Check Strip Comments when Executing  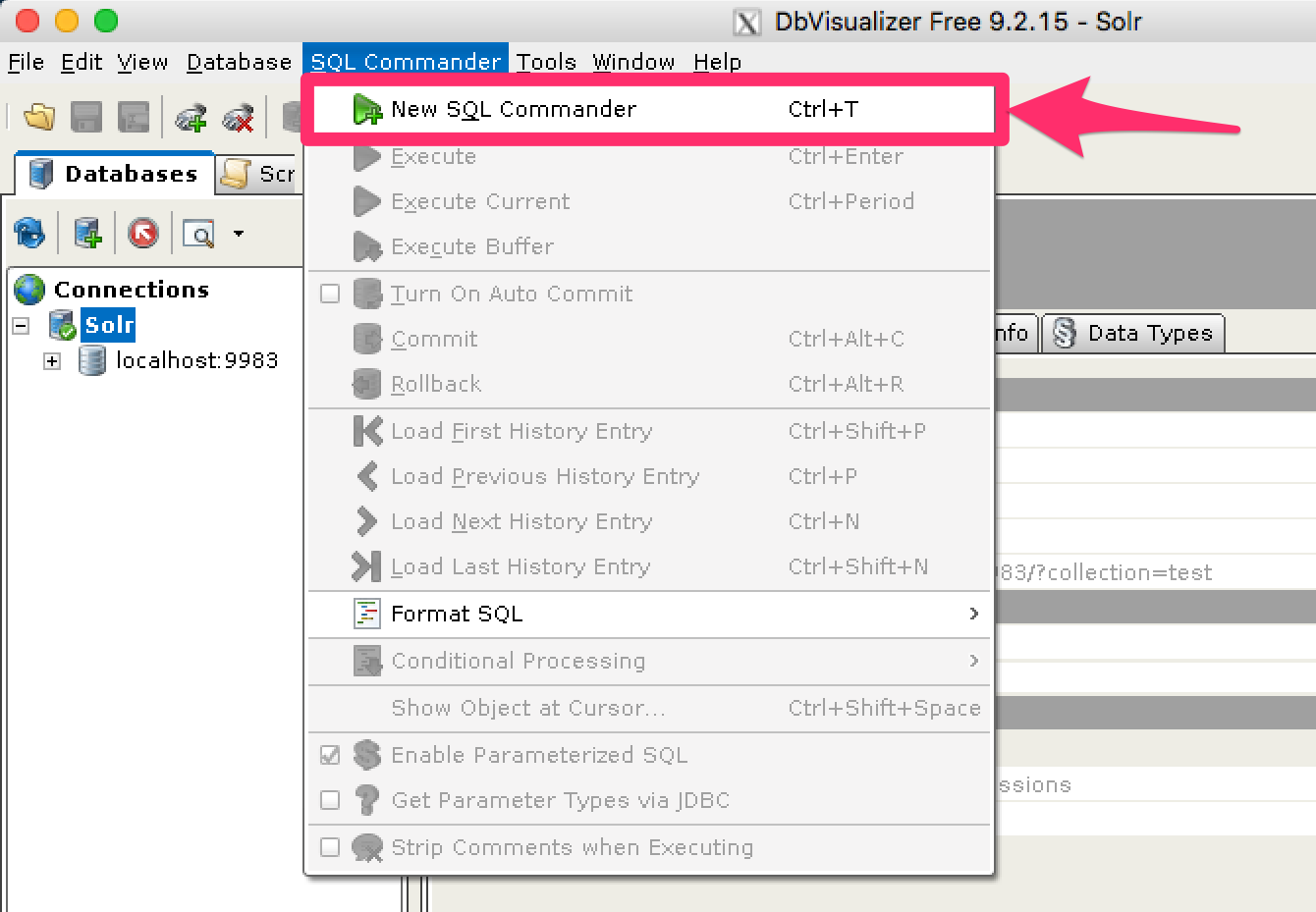tap(330, 847)
